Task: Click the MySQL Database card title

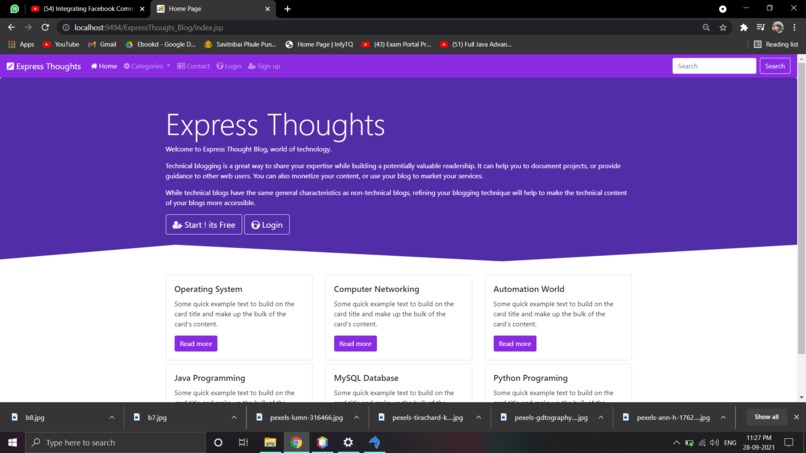Action: (366, 378)
